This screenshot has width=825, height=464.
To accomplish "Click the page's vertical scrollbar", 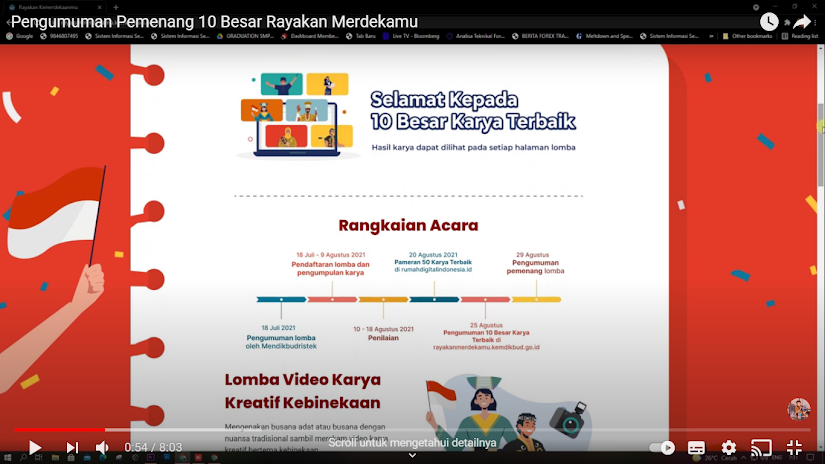I will (x=820, y=145).
